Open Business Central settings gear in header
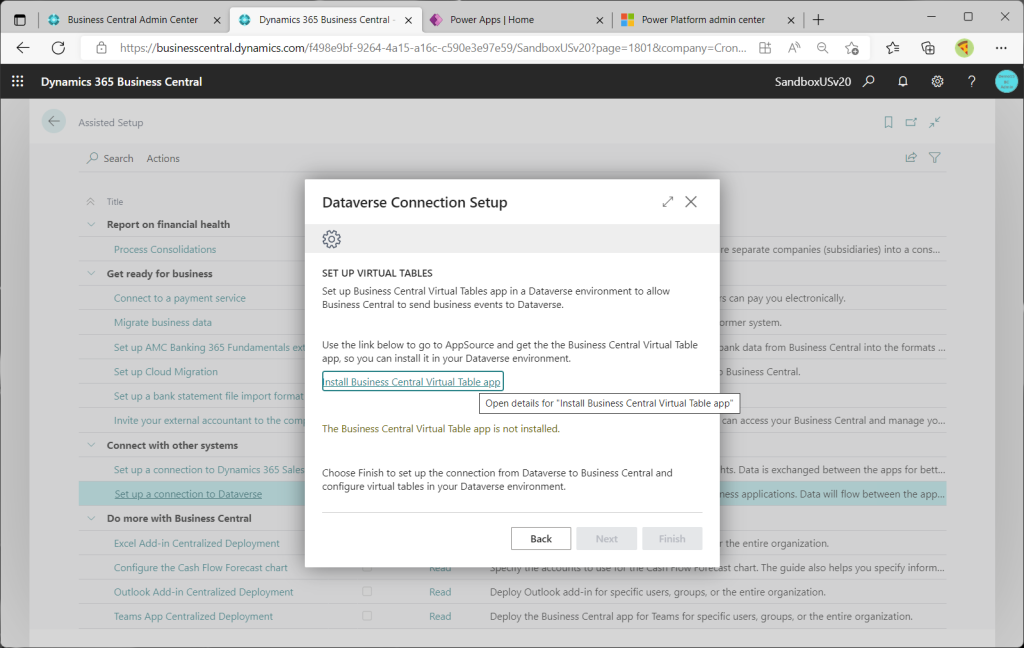 point(937,81)
